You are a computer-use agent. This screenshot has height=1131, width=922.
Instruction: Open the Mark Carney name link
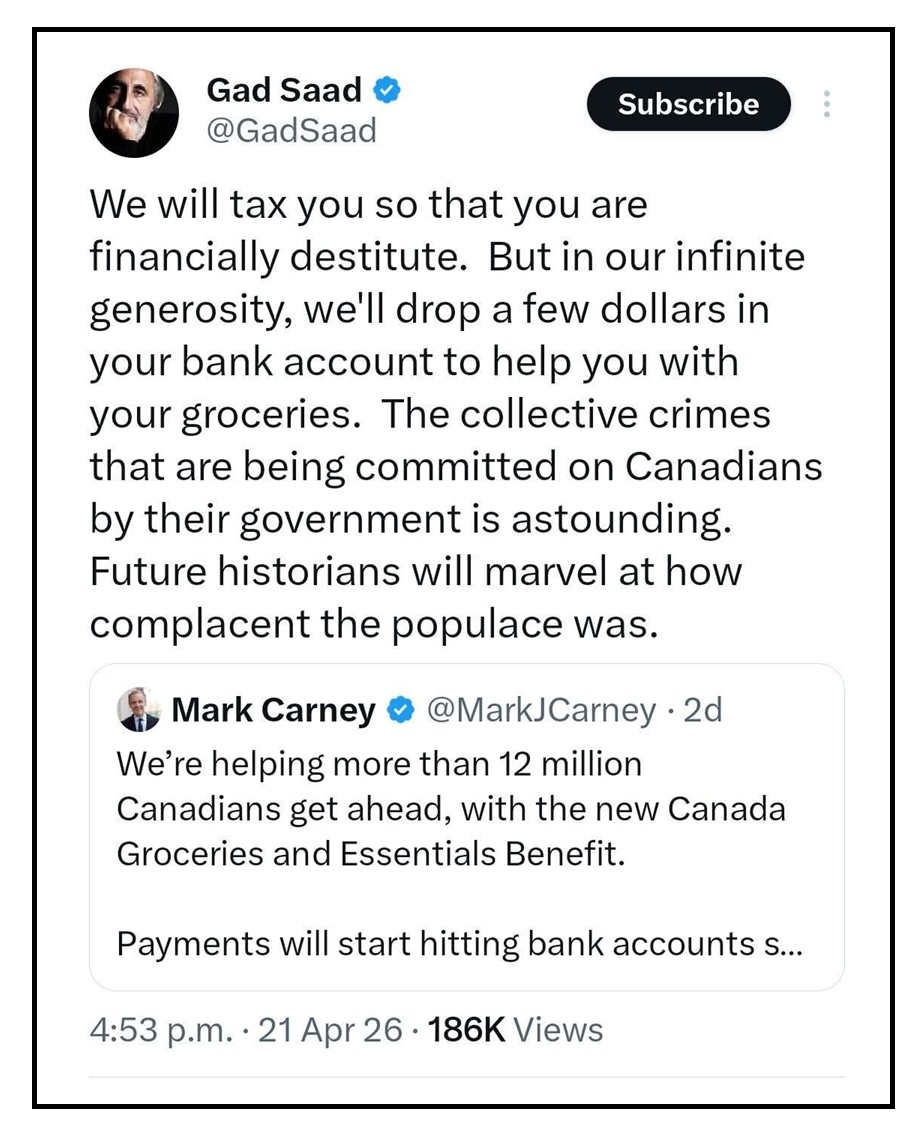(273, 711)
